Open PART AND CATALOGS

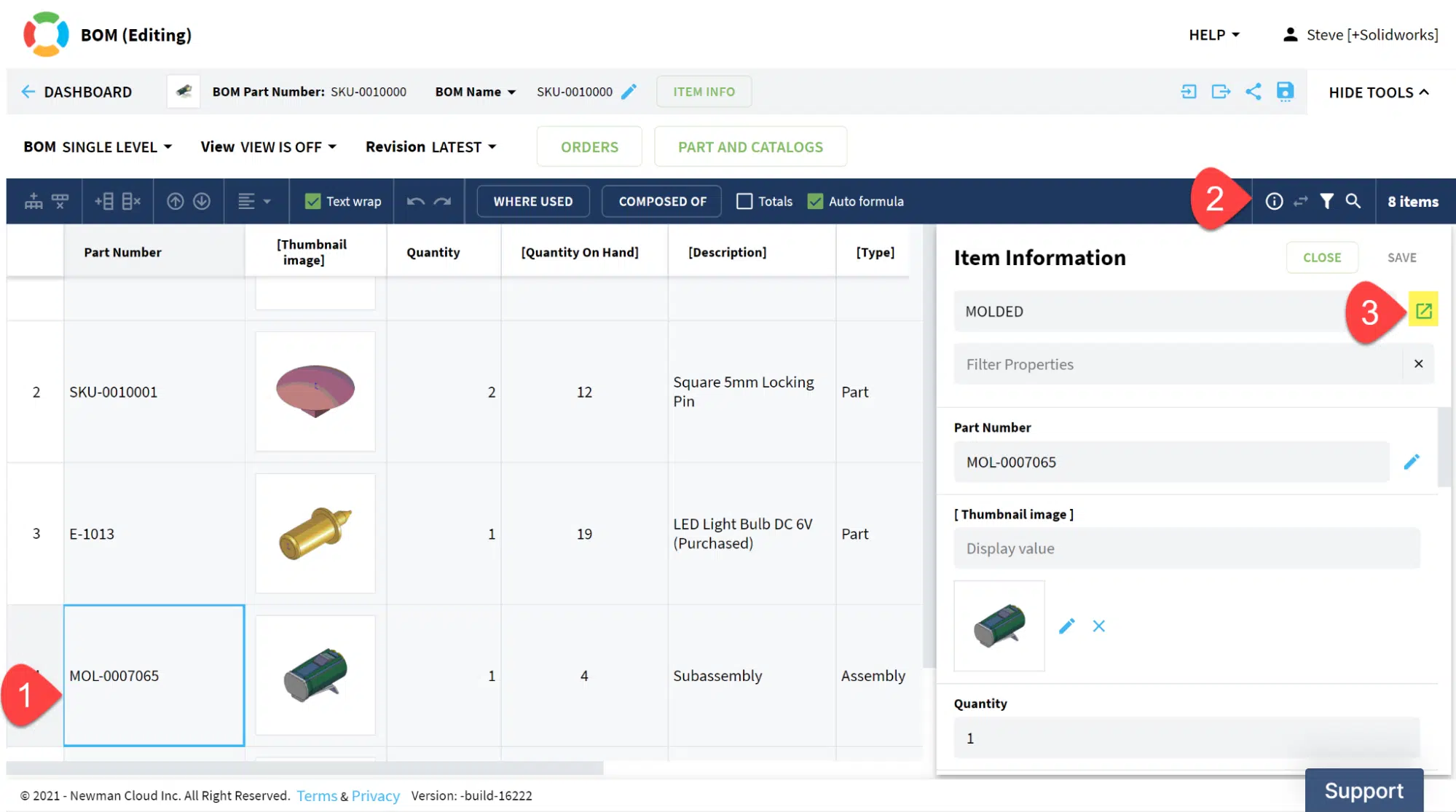pyautogui.click(x=750, y=147)
